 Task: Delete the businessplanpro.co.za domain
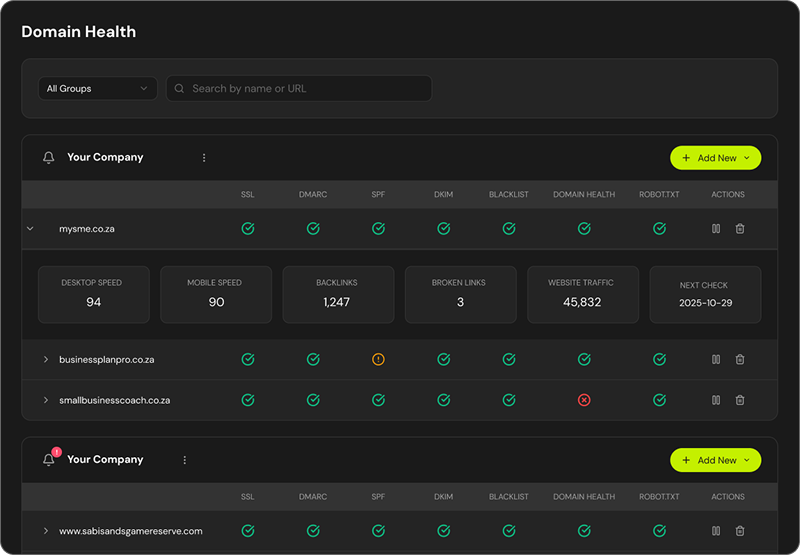coord(740,360)
